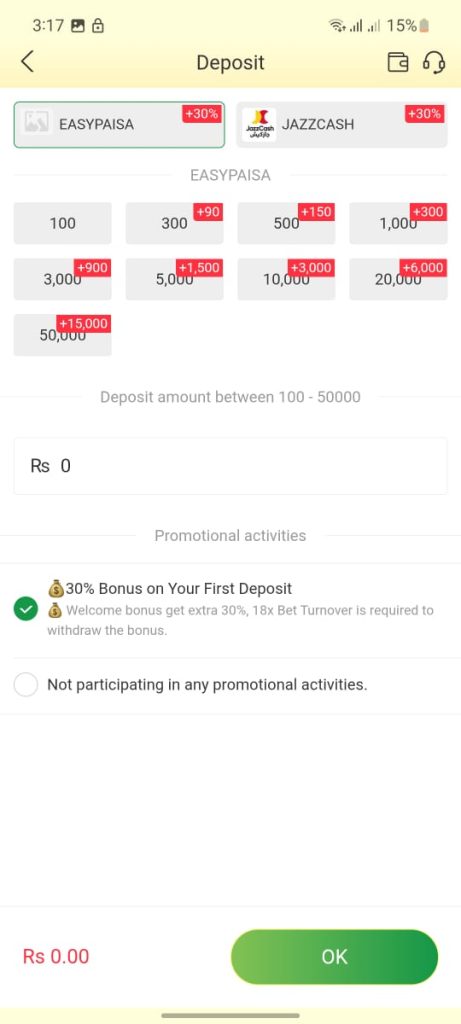Confirm deposit with the OK button

[334, 957]
